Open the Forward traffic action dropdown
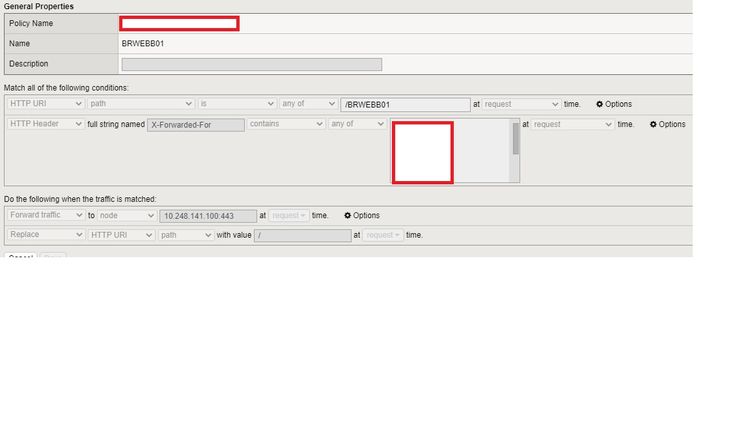Image resolution: width=750 pixels, height=422 pixels. 45,215
